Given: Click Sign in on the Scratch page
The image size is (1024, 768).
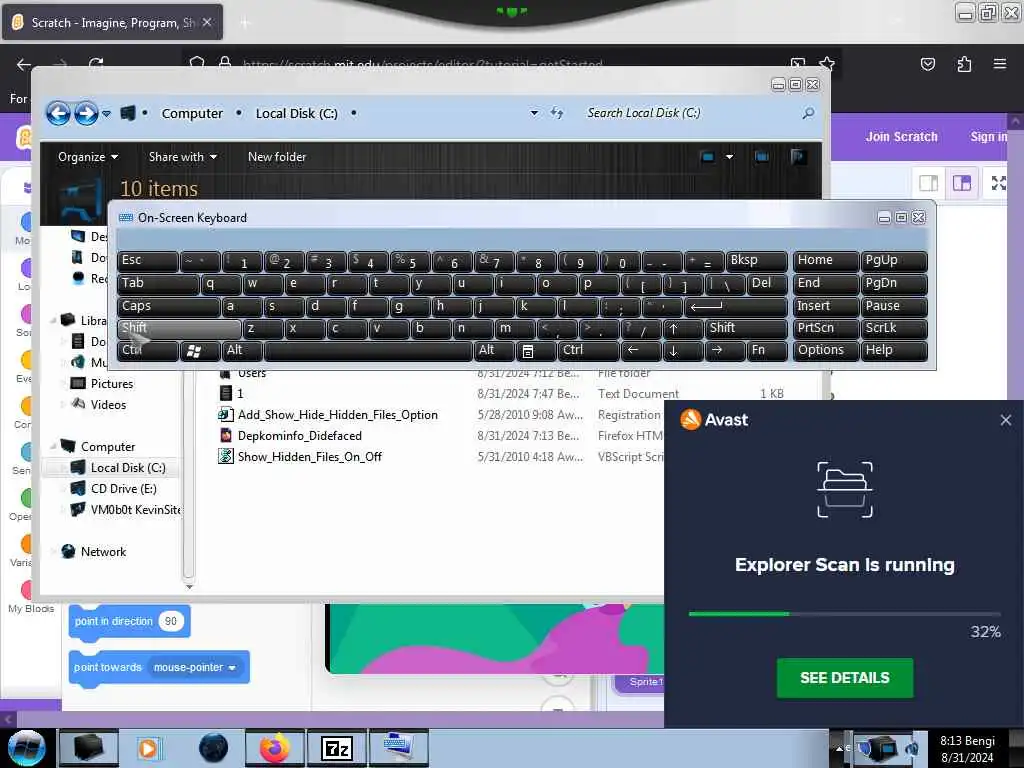Looking at the screenshot, I should click(988, 136).
